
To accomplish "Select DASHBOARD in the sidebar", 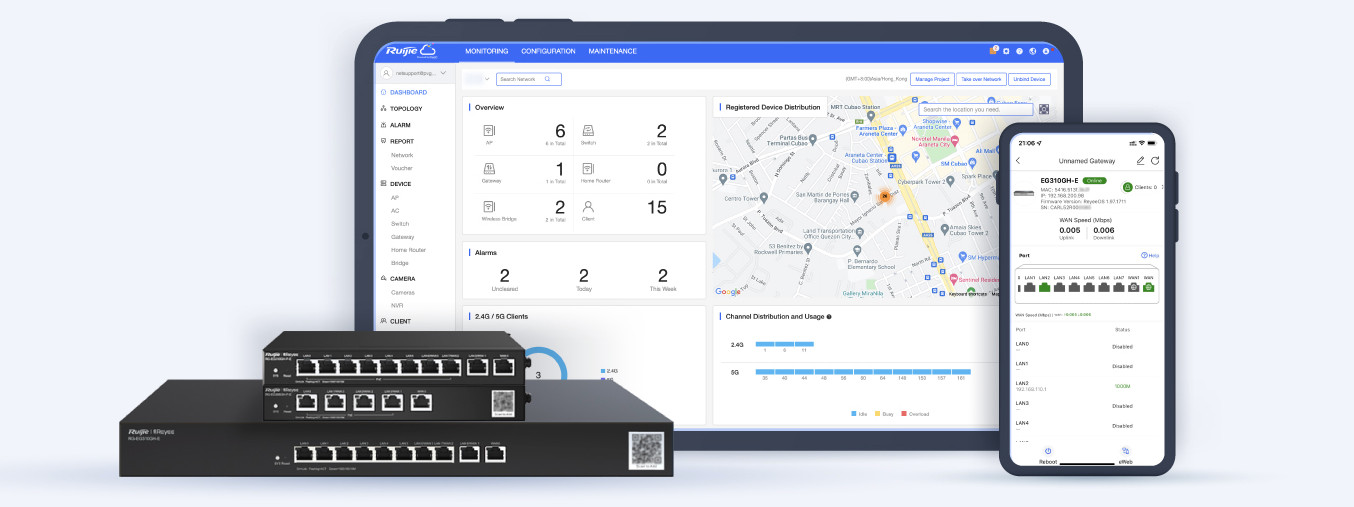I will (408, 92).
